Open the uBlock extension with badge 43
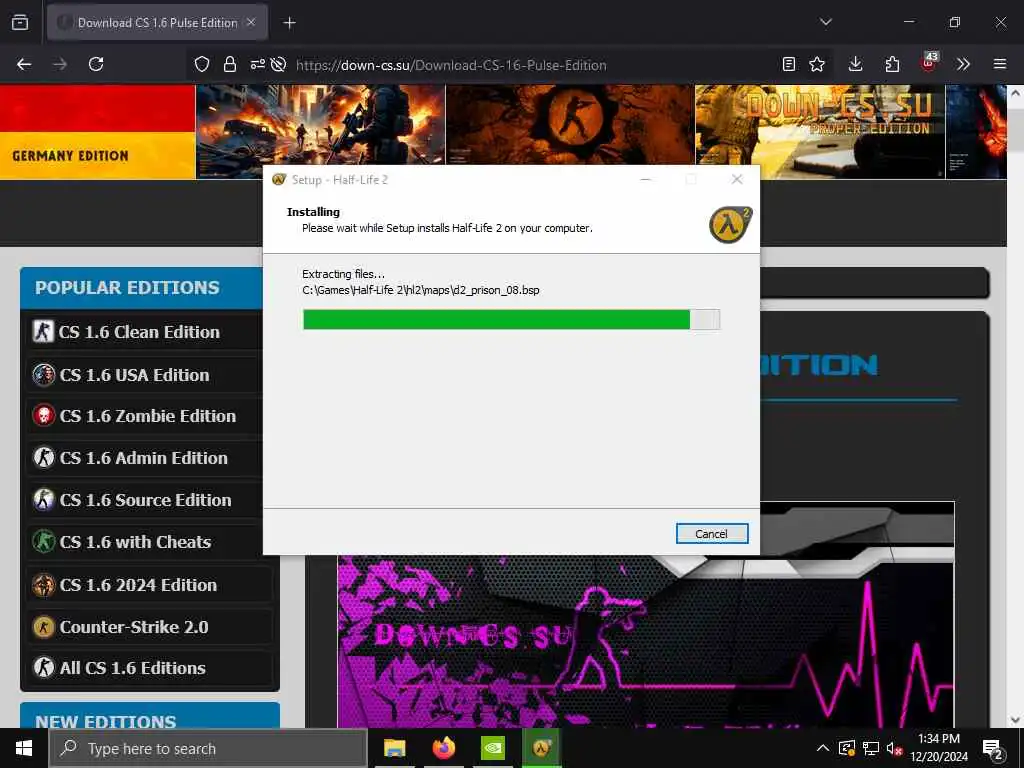This screenshot has width=1024, height=768. point(929,63)
